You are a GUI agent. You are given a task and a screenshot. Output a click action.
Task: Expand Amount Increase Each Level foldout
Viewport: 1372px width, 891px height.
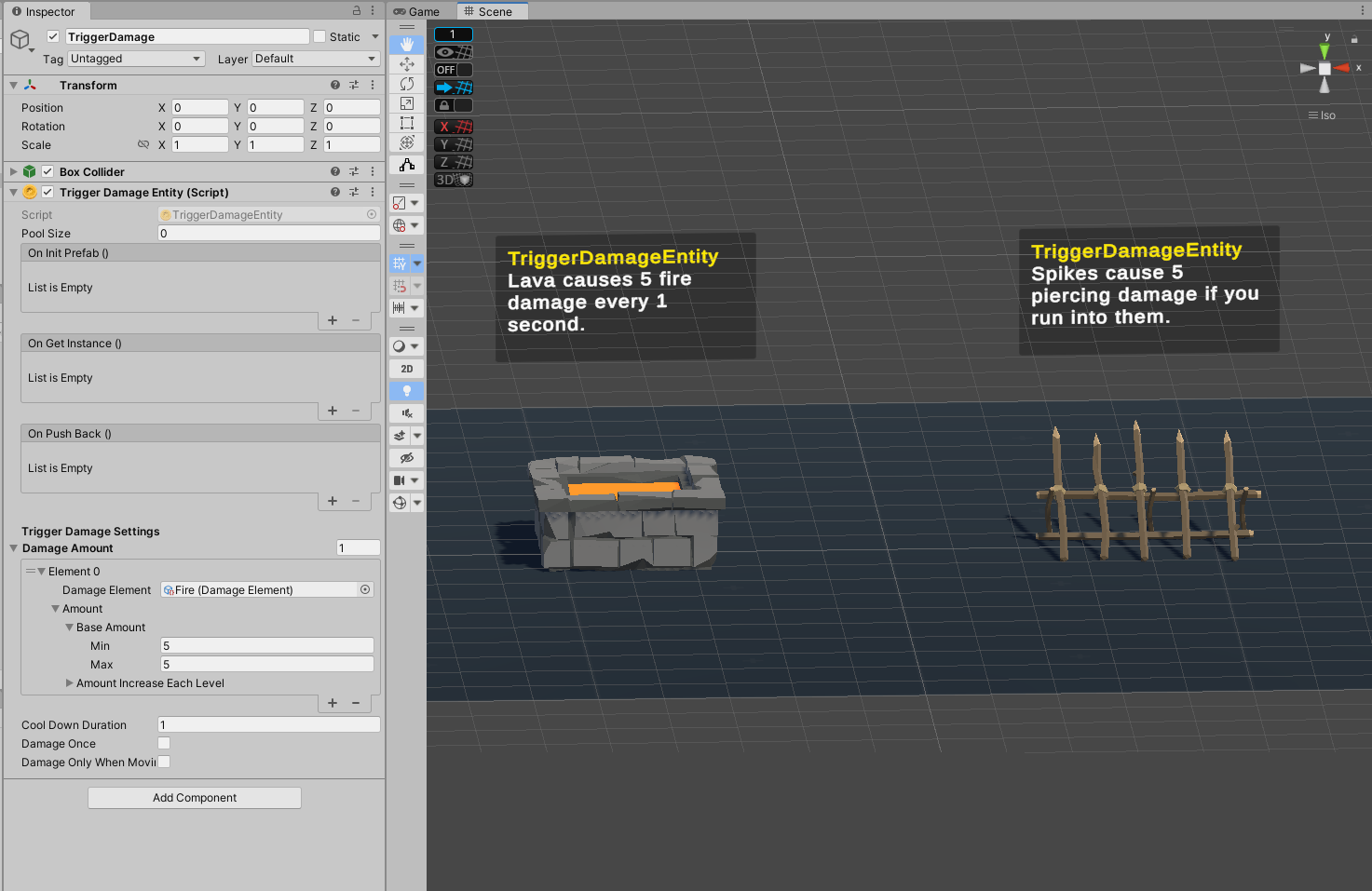click(x=69, y=682)
